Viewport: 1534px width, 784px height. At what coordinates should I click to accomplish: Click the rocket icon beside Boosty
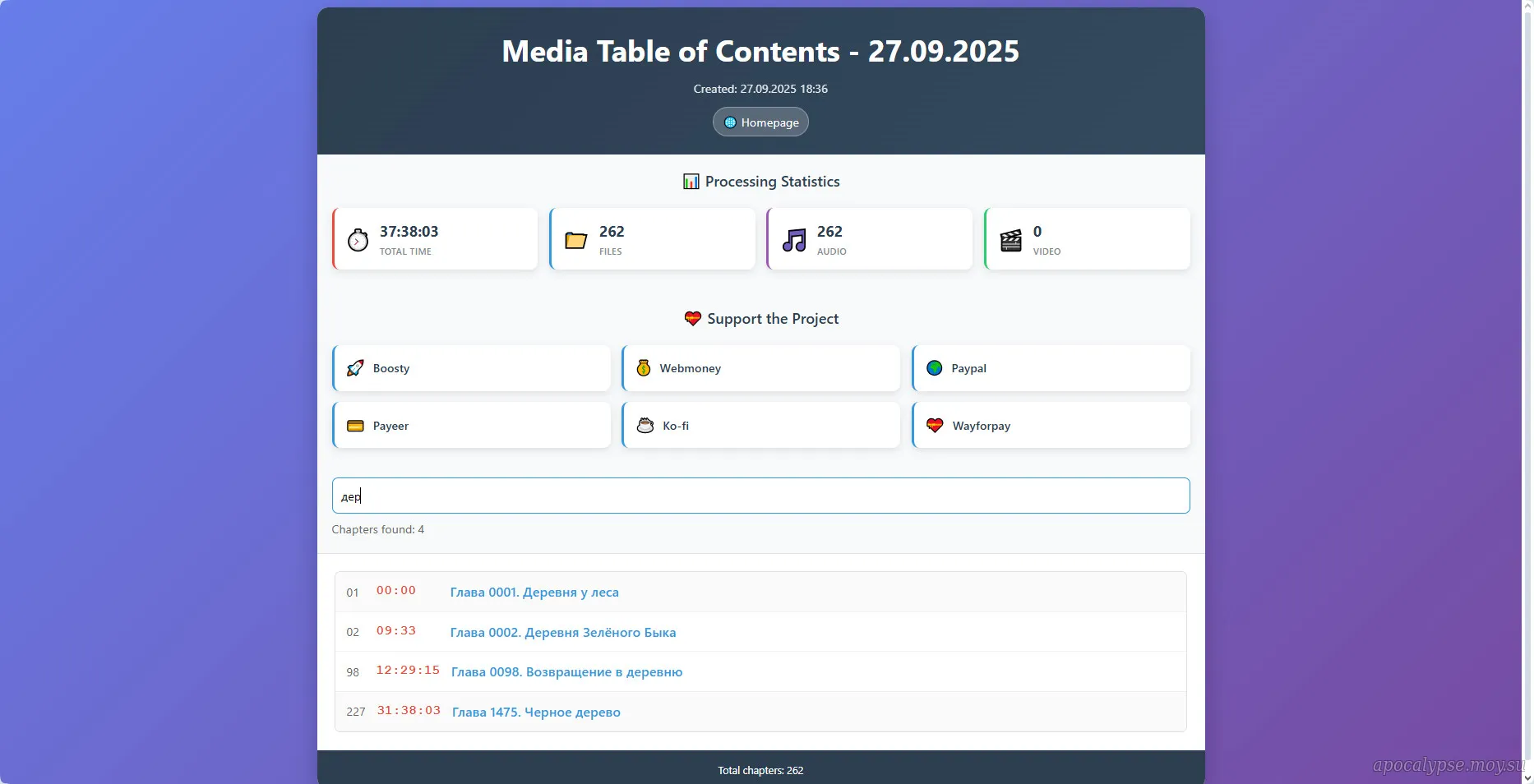(355, 368)
